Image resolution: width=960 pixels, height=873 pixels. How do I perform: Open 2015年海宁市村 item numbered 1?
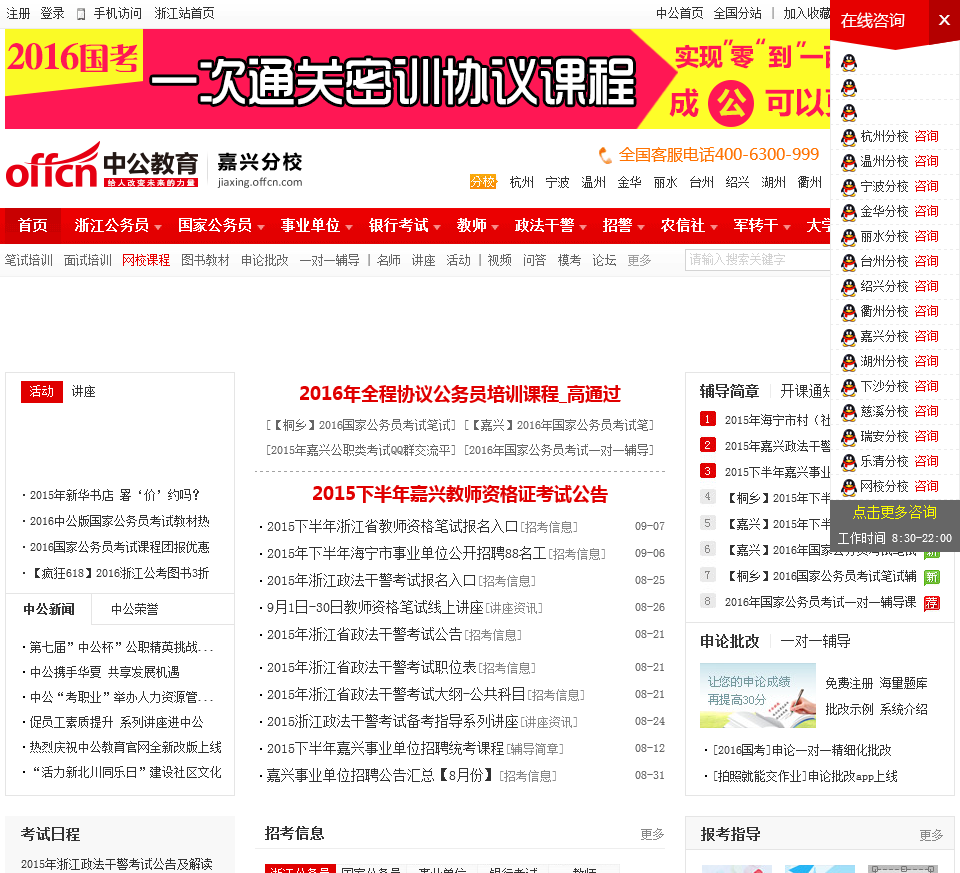[x=778, y=420]
